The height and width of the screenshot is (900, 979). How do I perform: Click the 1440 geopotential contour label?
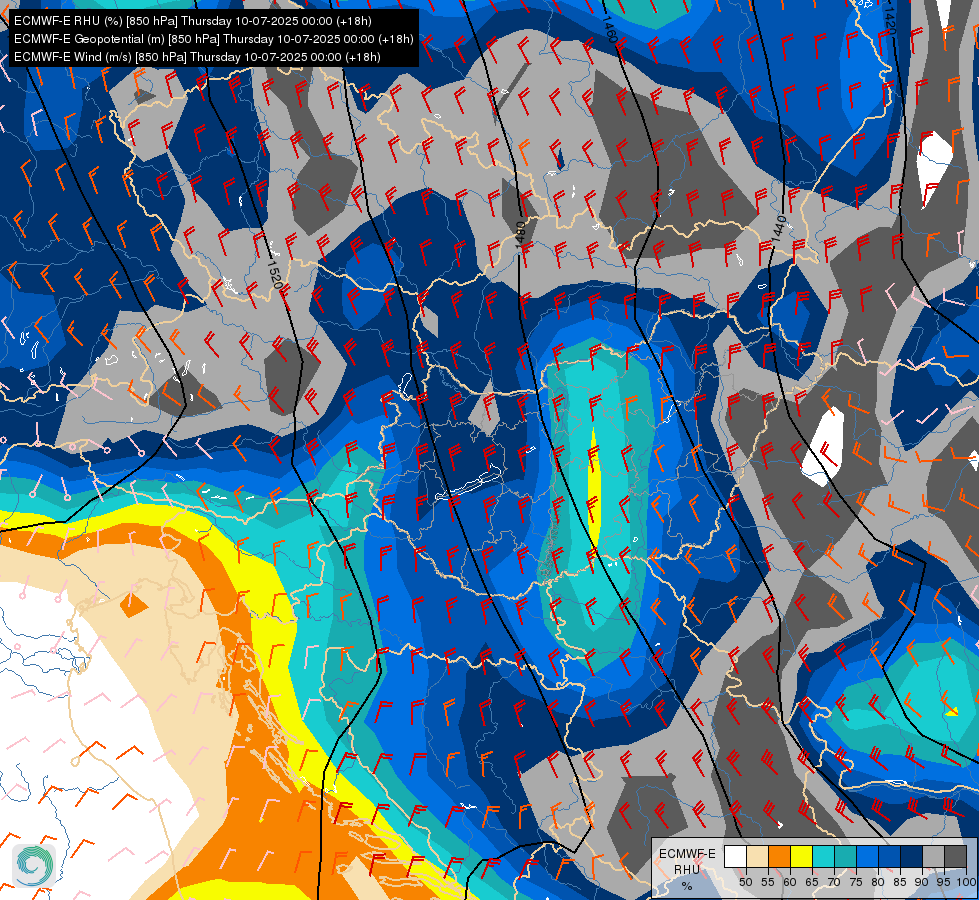[778, 229]
